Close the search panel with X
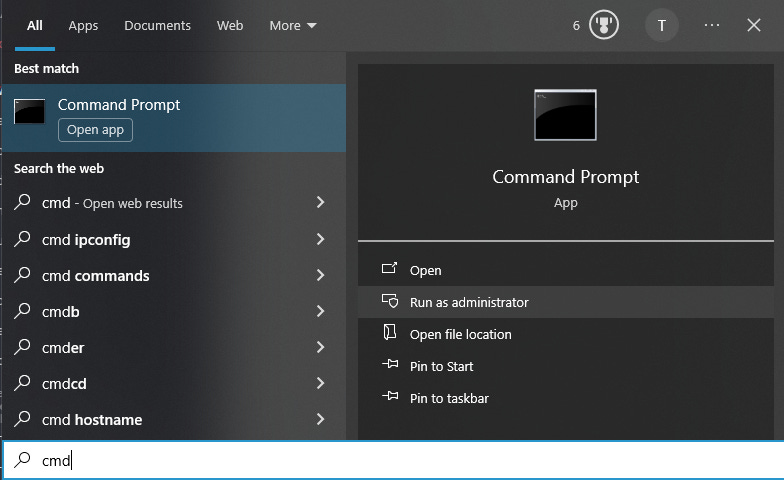 coord(754,25)
